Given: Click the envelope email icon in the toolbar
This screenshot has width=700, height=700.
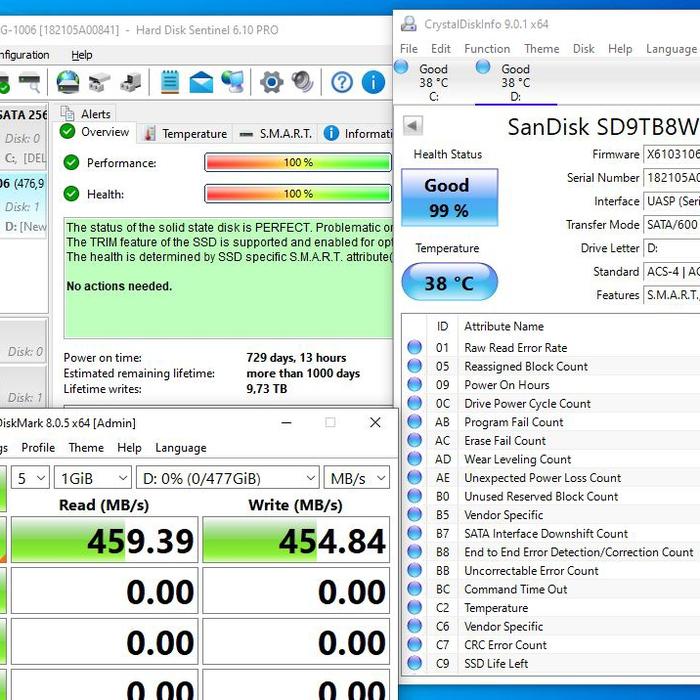Looking at the screenshot, I should [x=201, y=82].
